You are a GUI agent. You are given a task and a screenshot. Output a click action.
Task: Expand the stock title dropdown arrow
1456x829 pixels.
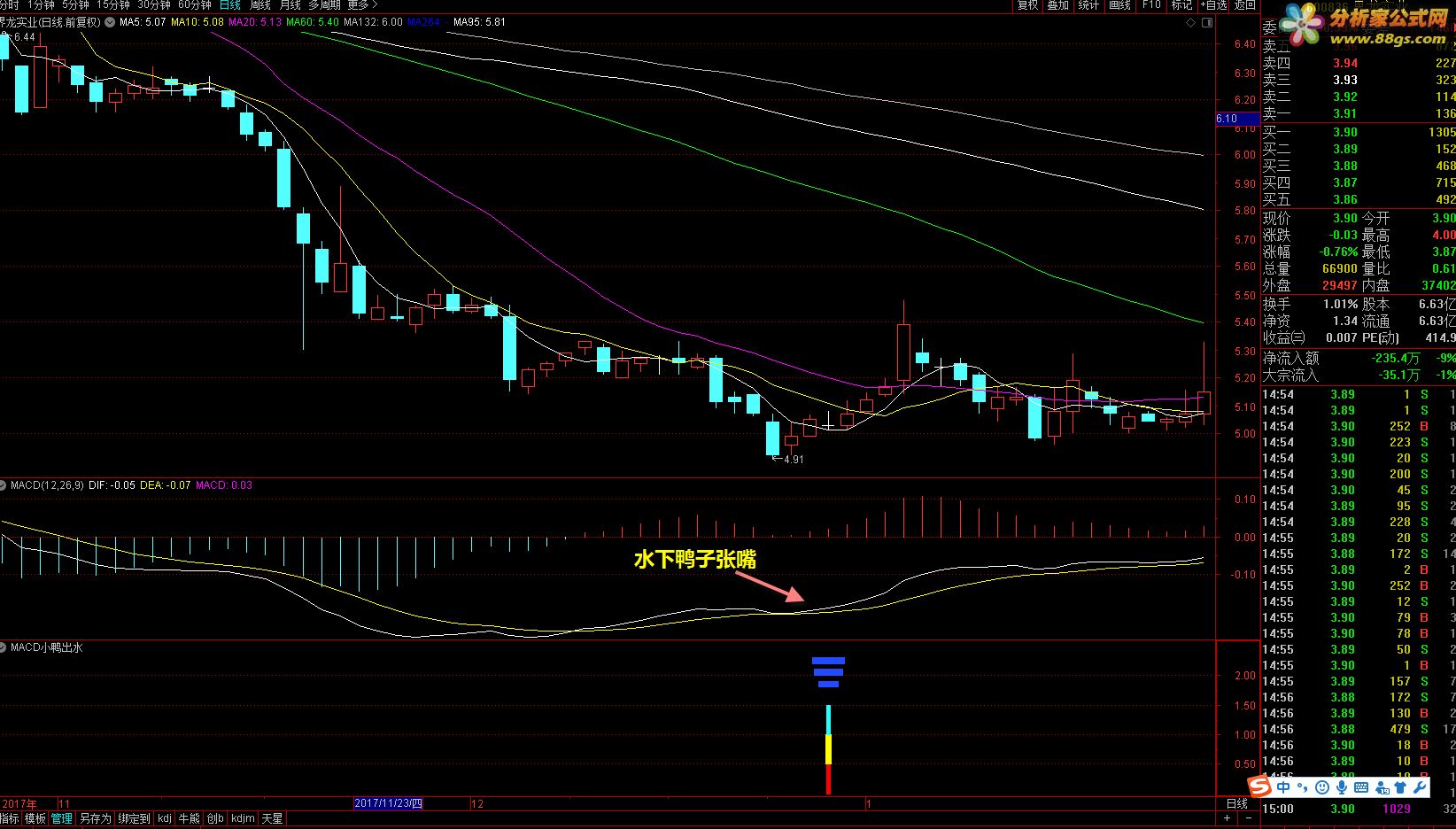tap(109, 22)
